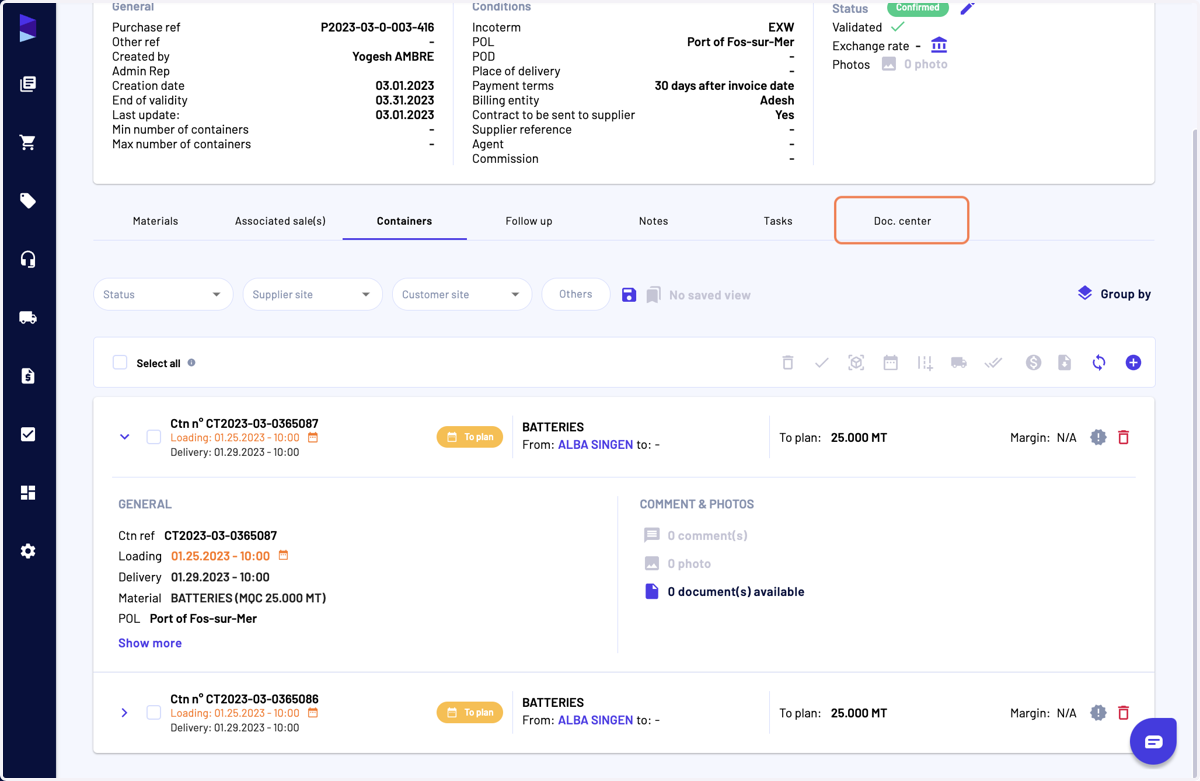Click the exchange rate bank icon
Image resolution: width=1200 pixels, height=781 pixels.
(939, 45)
